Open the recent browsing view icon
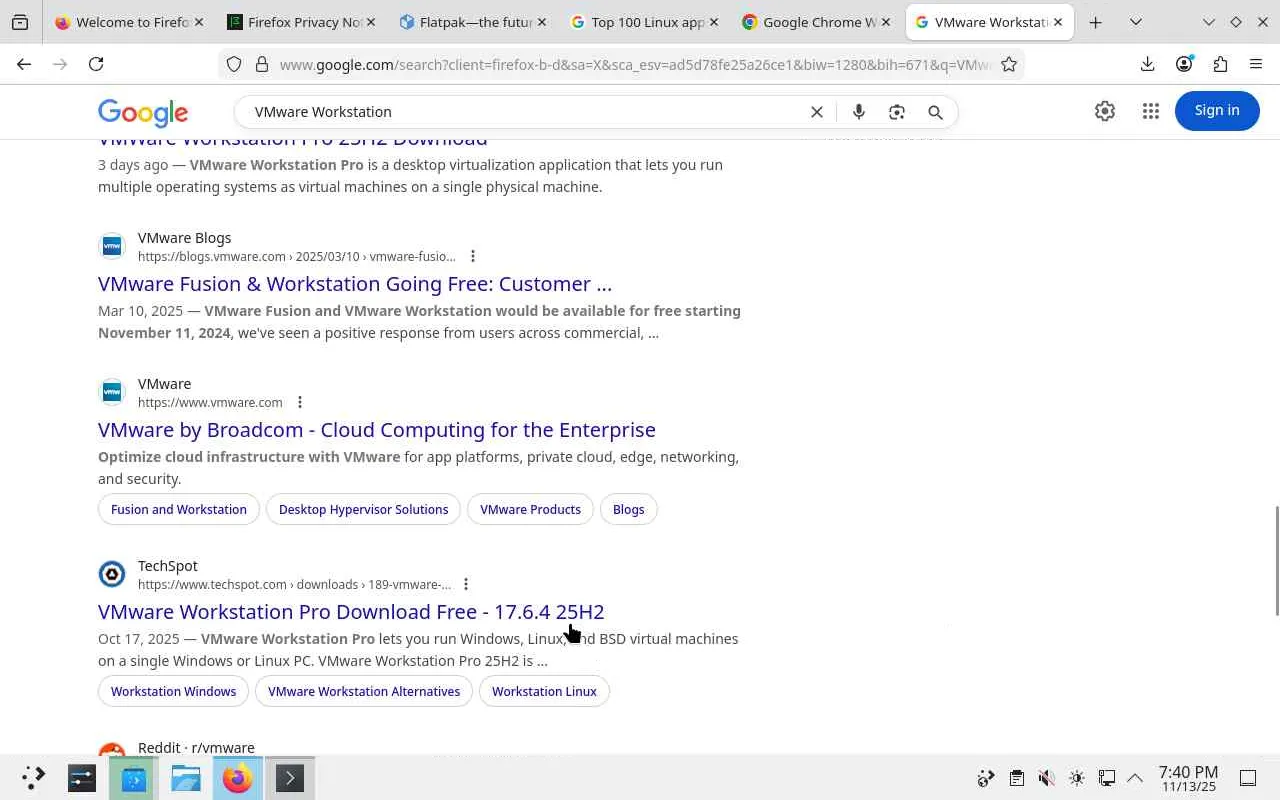The height and width of the screenshot is (800, 1280). tap(20, 22)
